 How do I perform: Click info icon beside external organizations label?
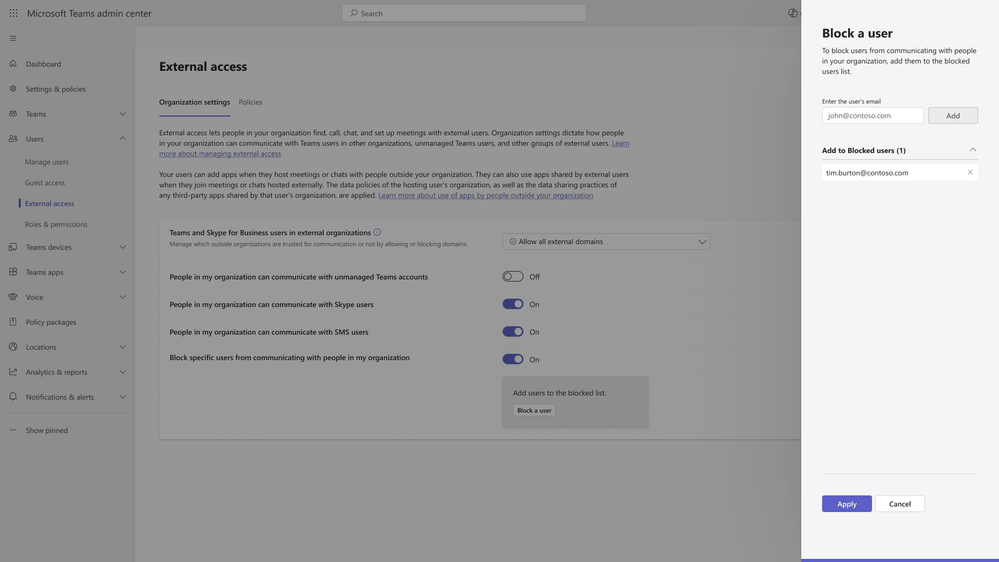(x=377, y=233)
